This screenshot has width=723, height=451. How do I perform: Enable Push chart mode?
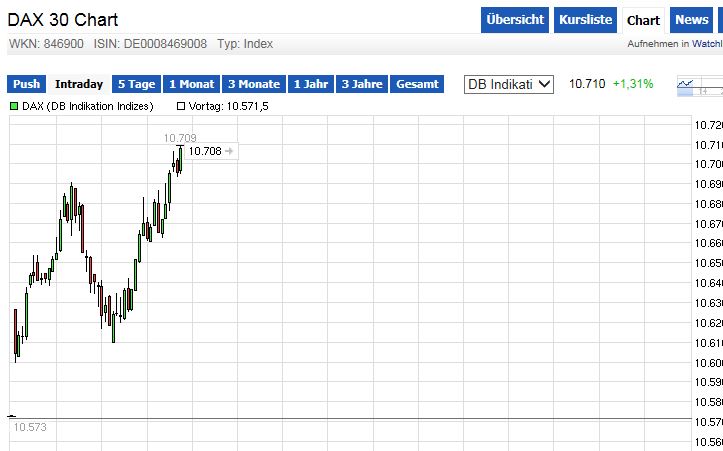(x=26, y=84)
